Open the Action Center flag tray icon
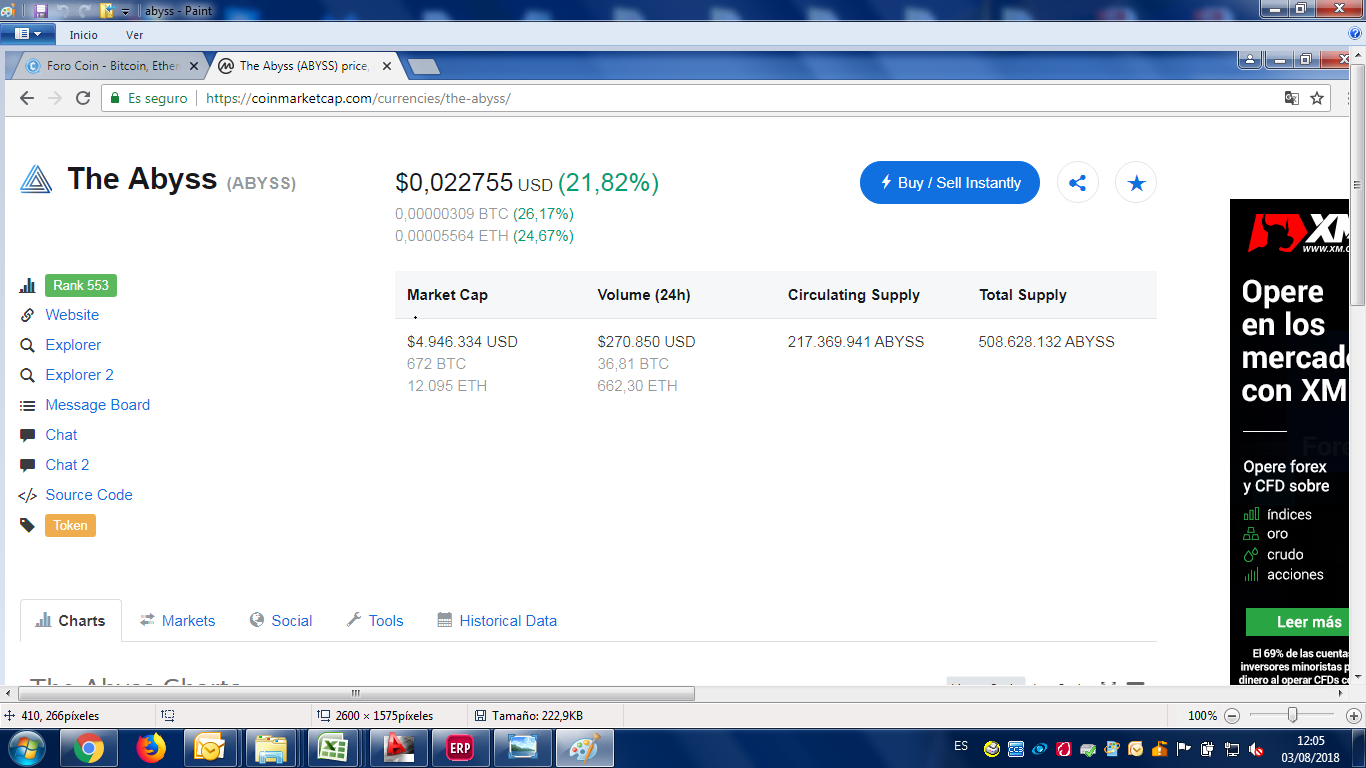Viewport: 1366px width, 768px height. click(1184, 748)
